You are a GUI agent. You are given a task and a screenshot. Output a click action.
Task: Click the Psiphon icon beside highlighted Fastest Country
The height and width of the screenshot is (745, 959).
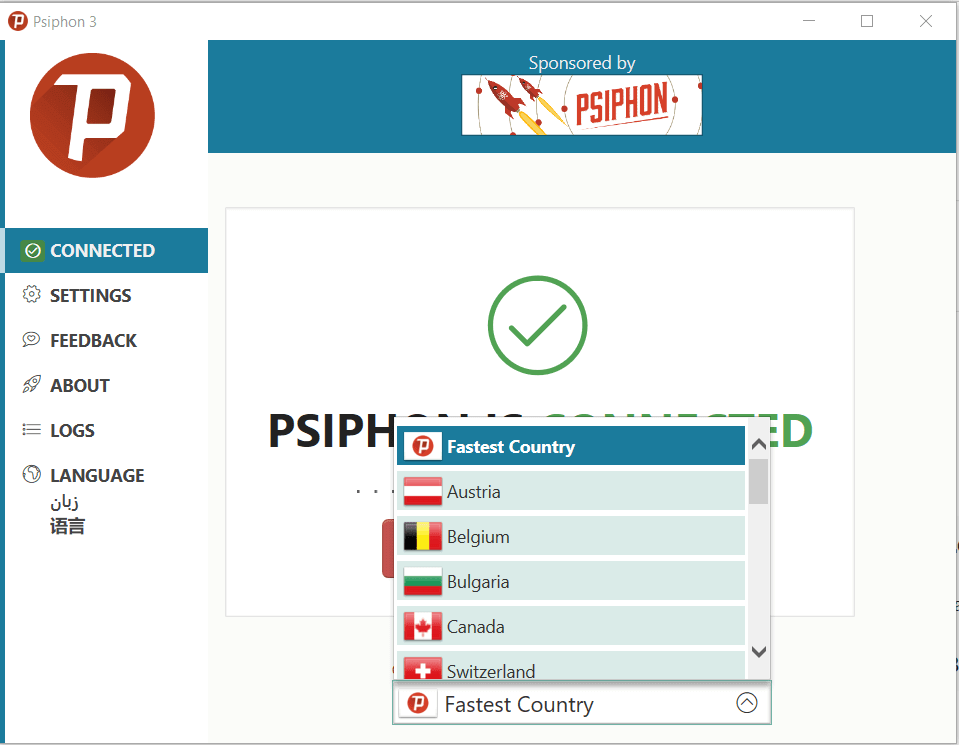click(x=422, y=447)
